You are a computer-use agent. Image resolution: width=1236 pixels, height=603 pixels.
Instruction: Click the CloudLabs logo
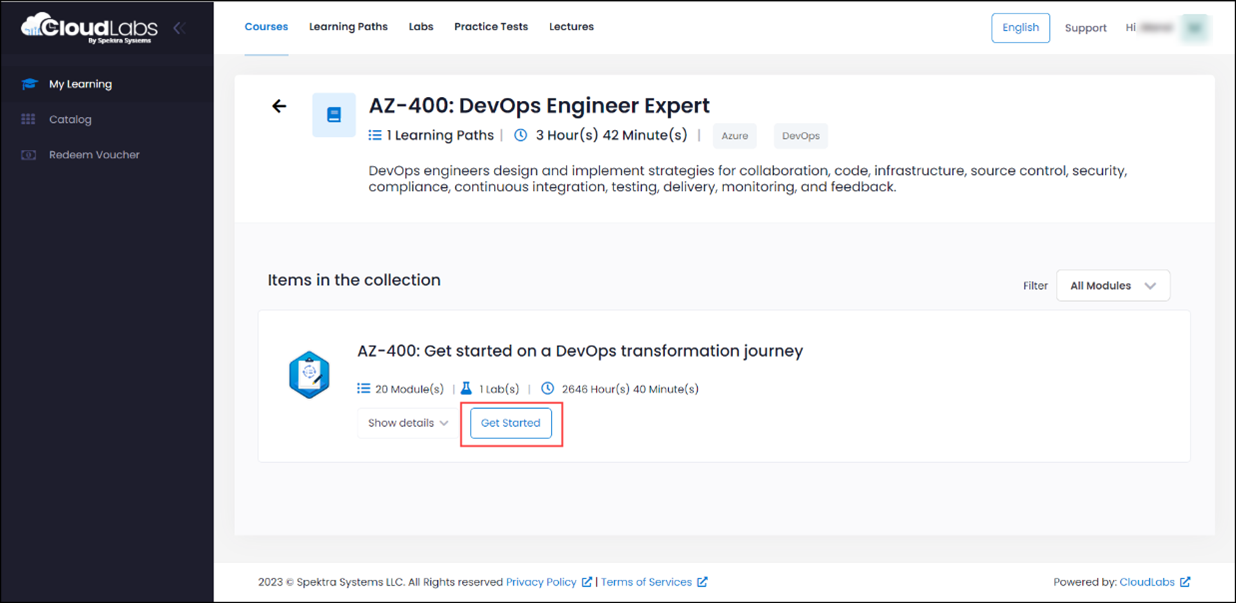point(90,28)
